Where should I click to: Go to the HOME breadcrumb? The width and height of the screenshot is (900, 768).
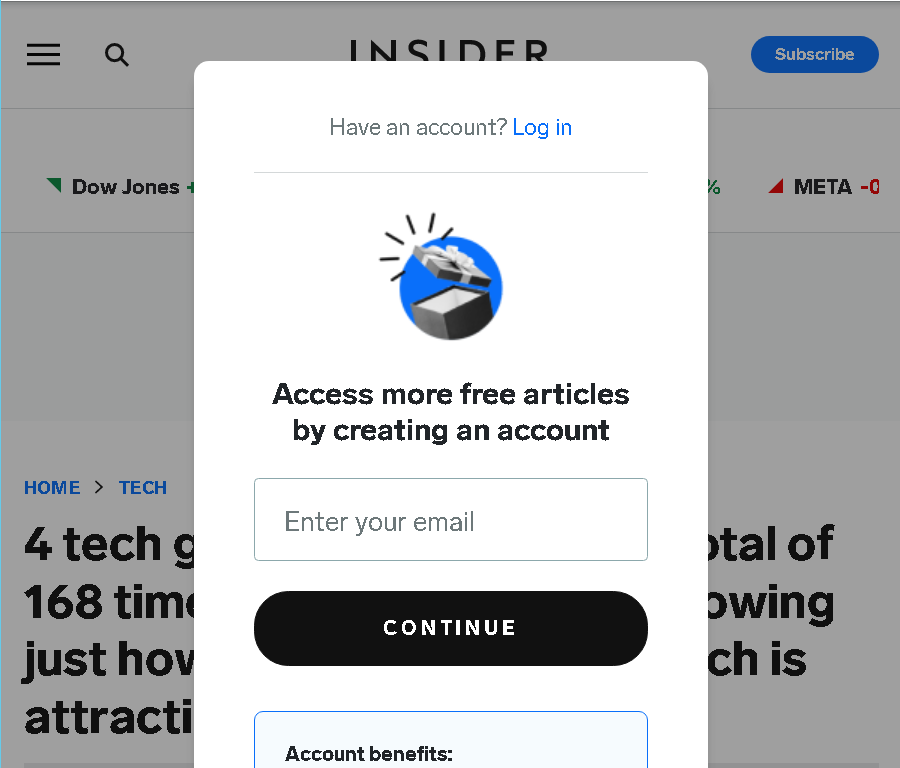(52, 488)
